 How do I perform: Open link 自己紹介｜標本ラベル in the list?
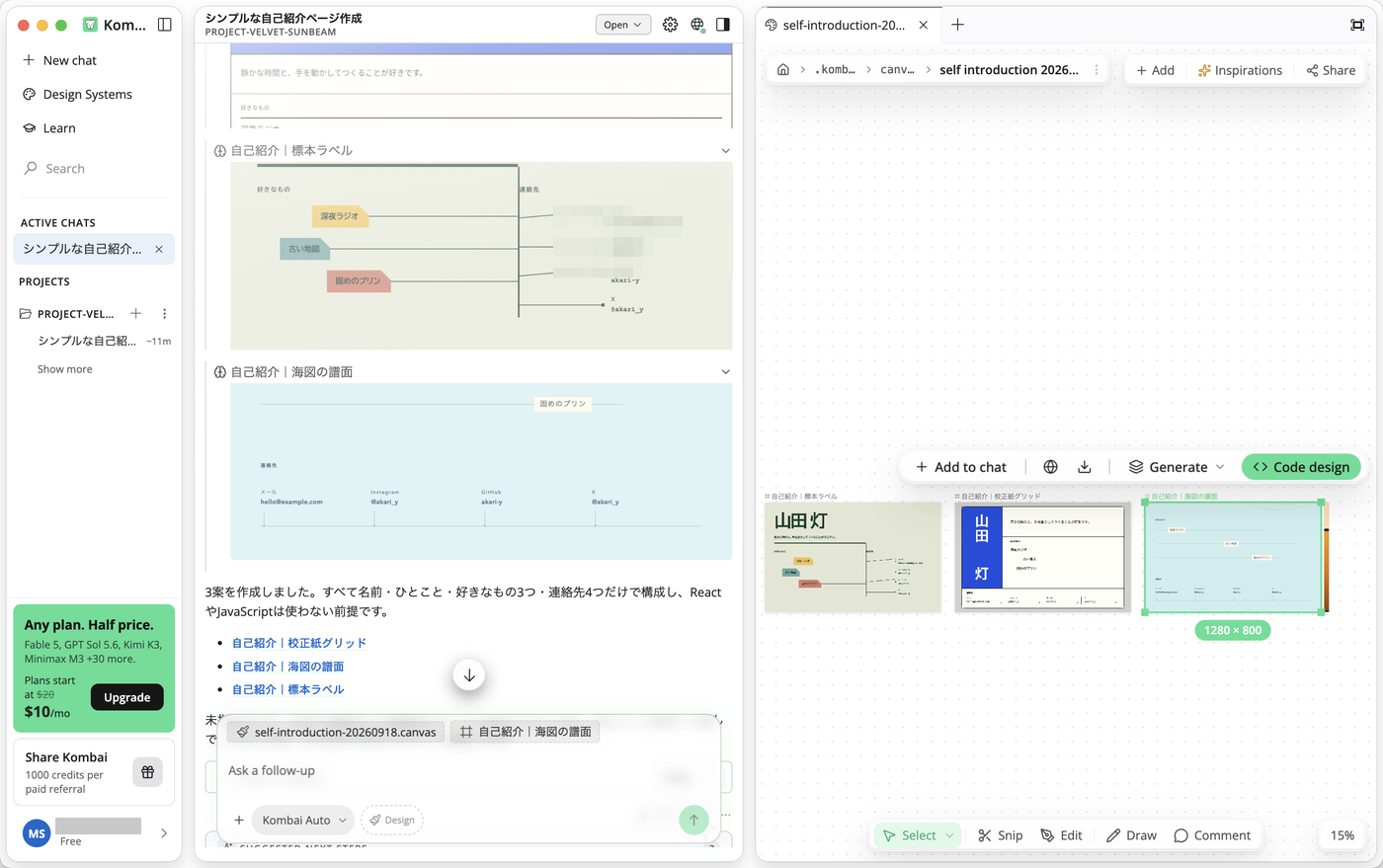288,689
